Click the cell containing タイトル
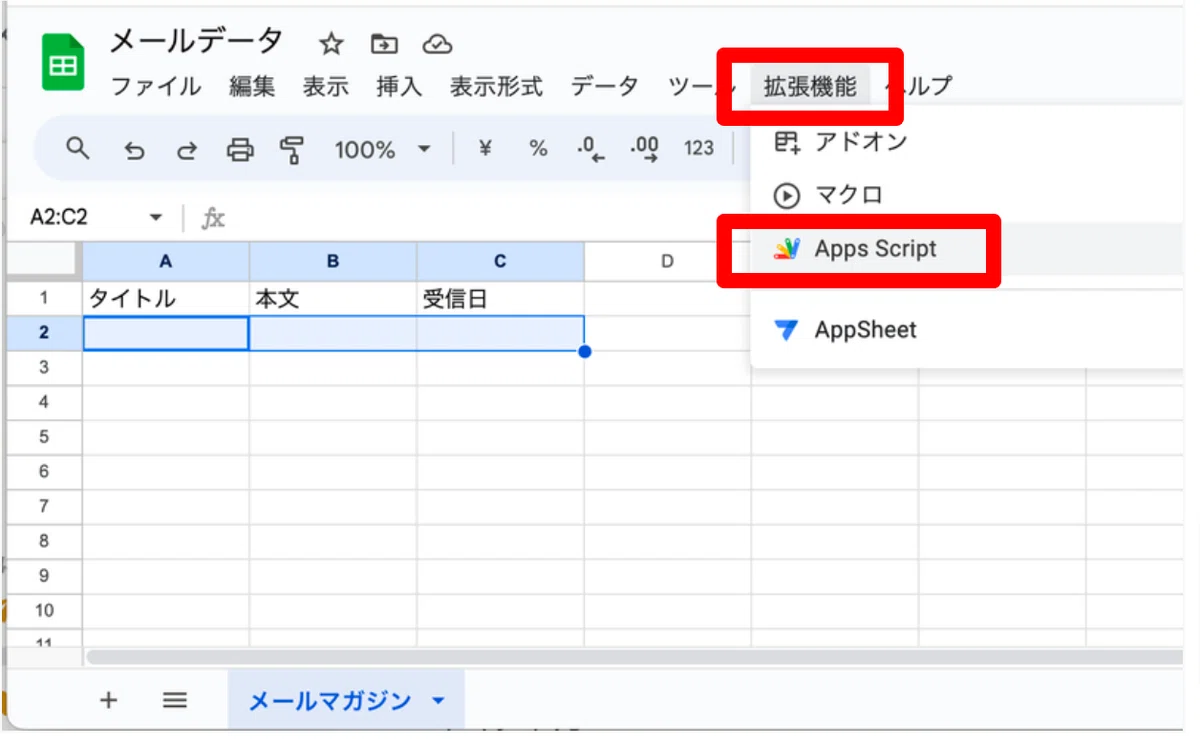This screenshot has height=739, width=1200. [x=166, y=298]
